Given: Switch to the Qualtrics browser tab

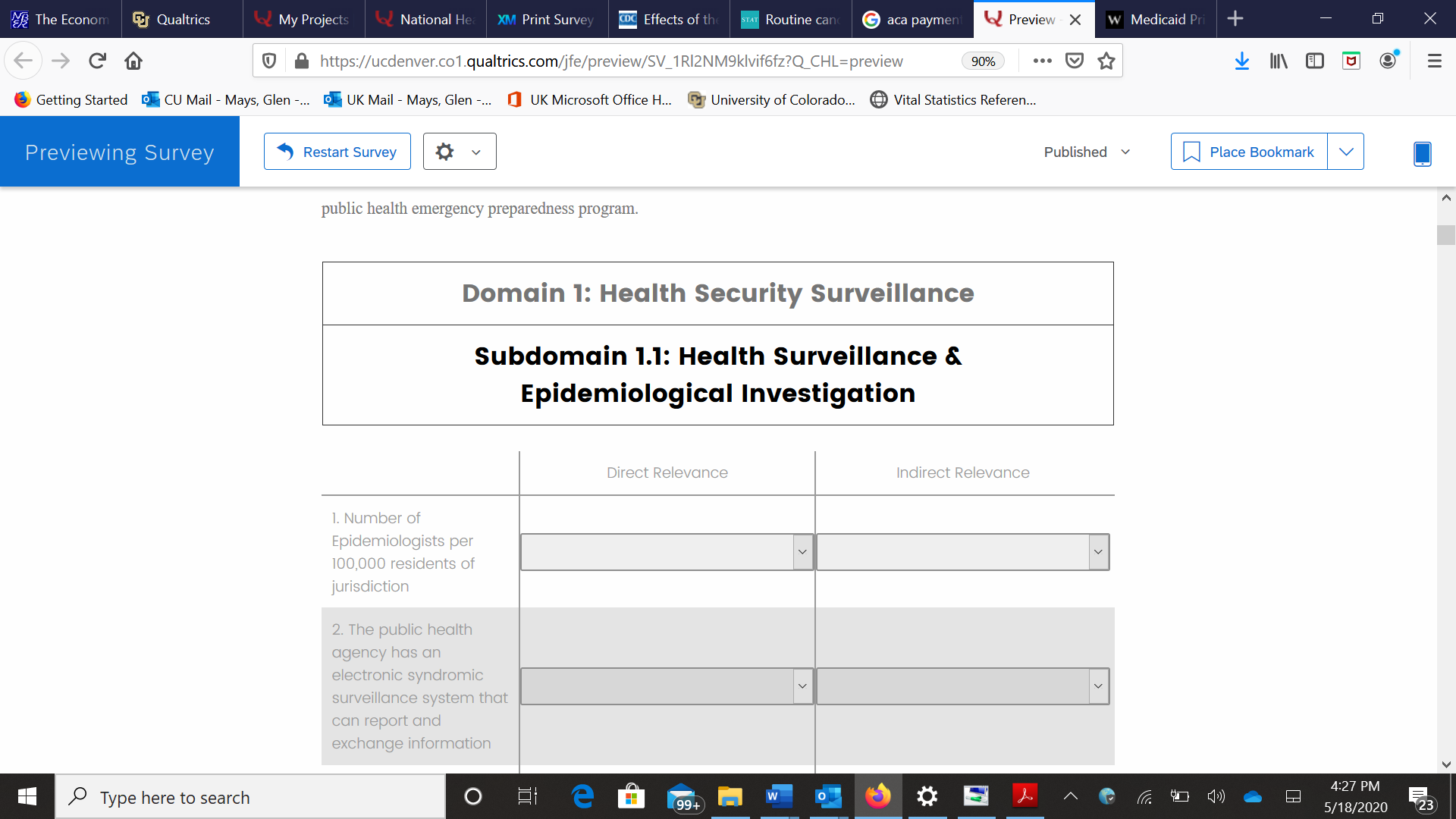Looking at the screenshot, I should point(182,19).
